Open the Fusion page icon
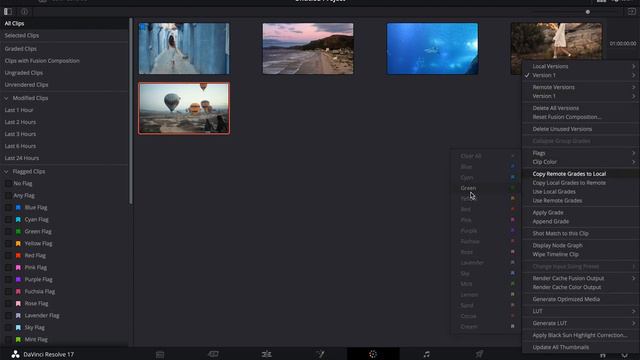The image size is (640, 360). [x=320, y=354]
